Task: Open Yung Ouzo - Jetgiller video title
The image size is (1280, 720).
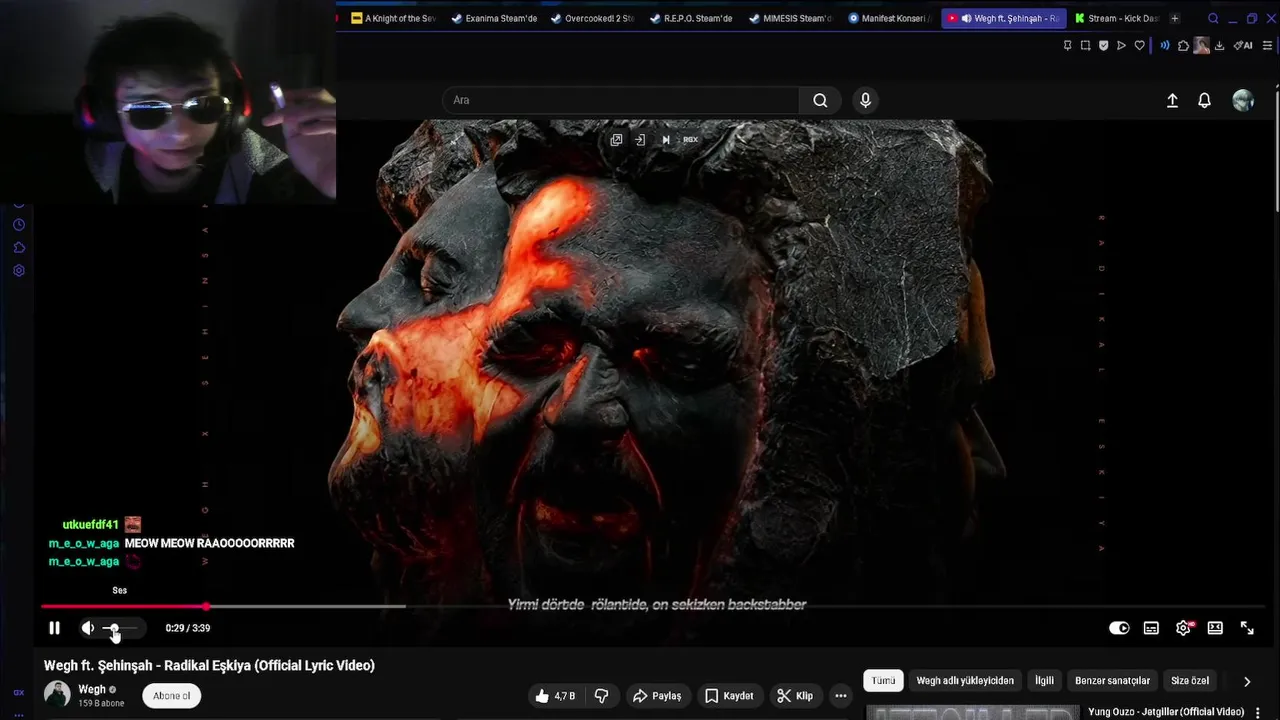Action: pyautogui.click(x=1166, y=712)
